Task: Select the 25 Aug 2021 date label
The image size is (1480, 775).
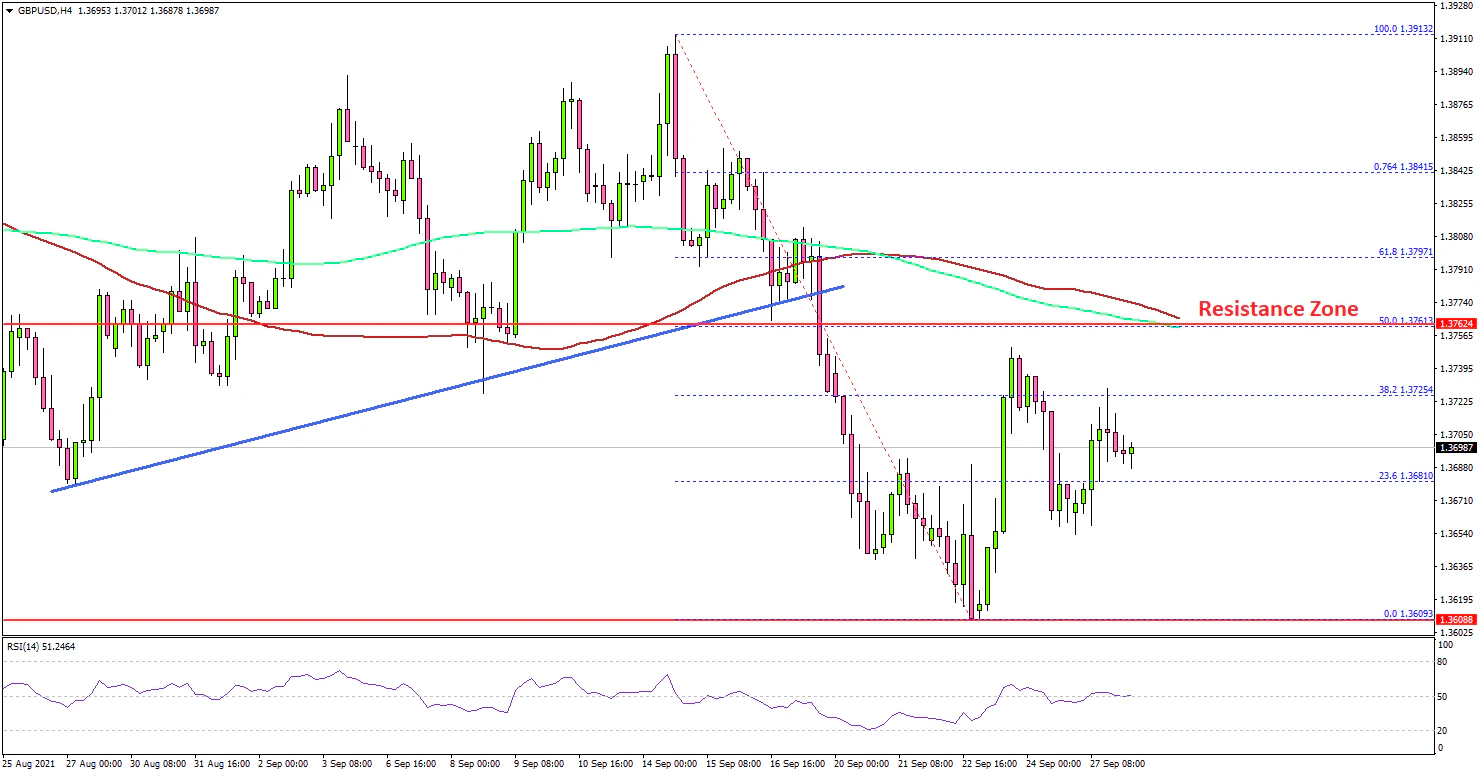Action: (30, 764)
